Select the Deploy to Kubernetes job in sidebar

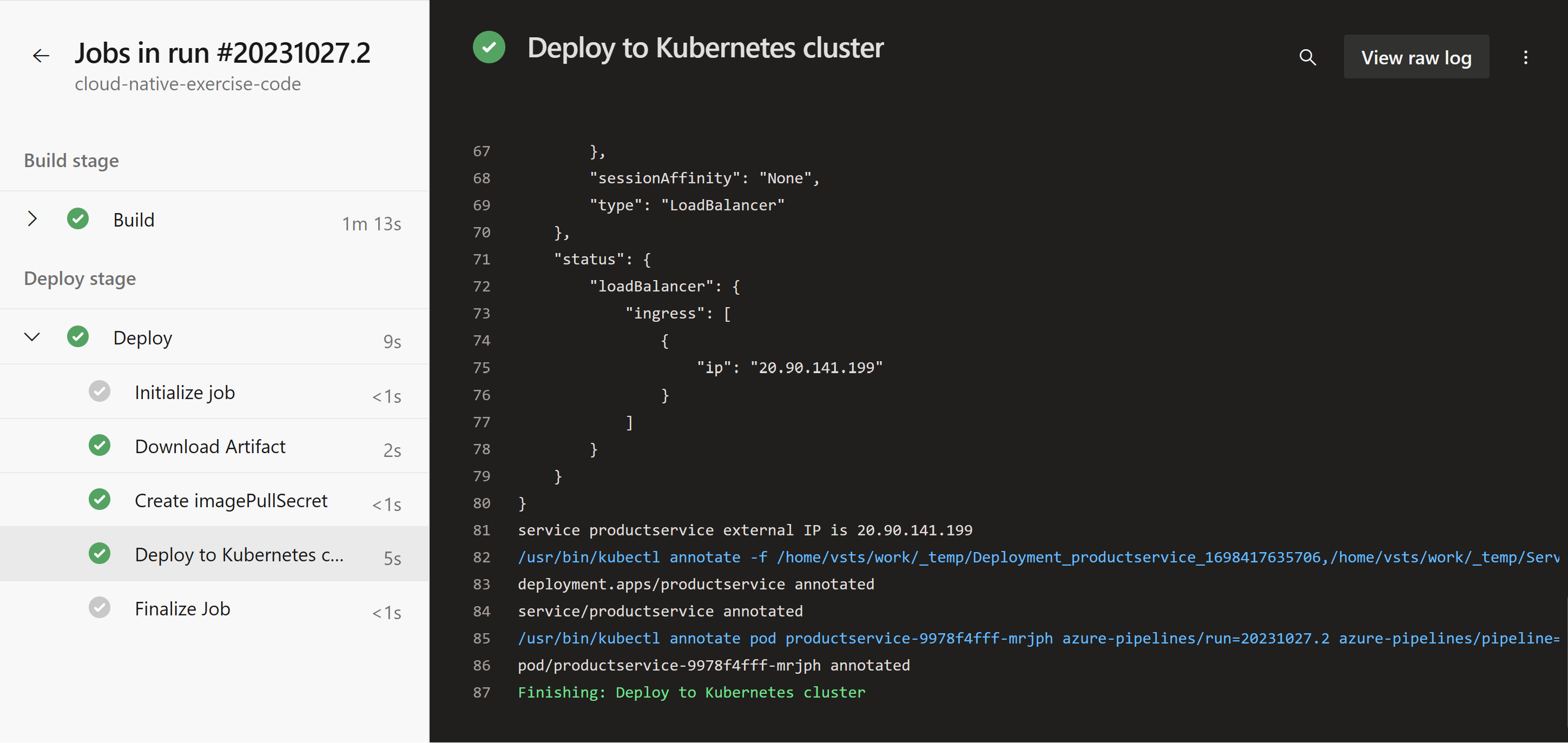coord(239,554)
